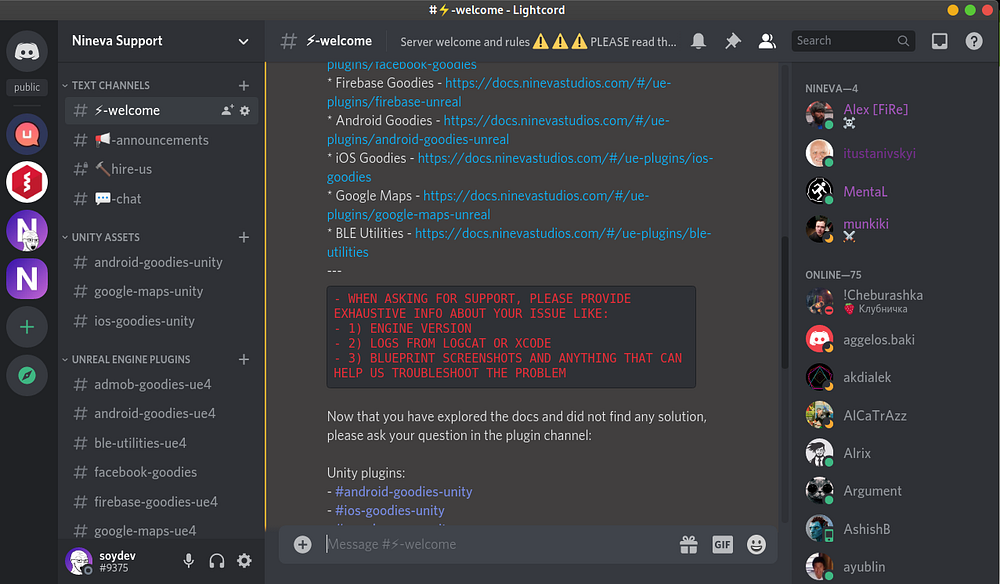Open Android Goodies documentation link

498,130
